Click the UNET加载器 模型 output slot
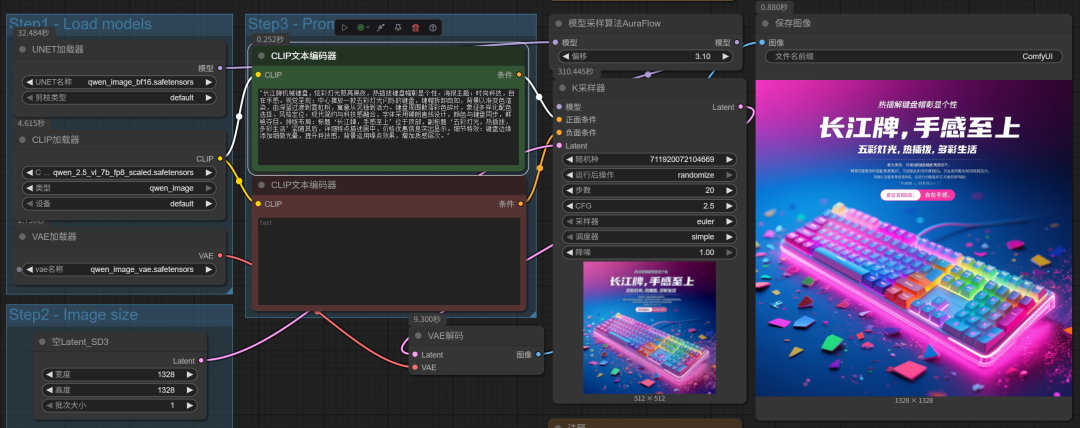This screenshot has width=1080, height=428. 220,68
